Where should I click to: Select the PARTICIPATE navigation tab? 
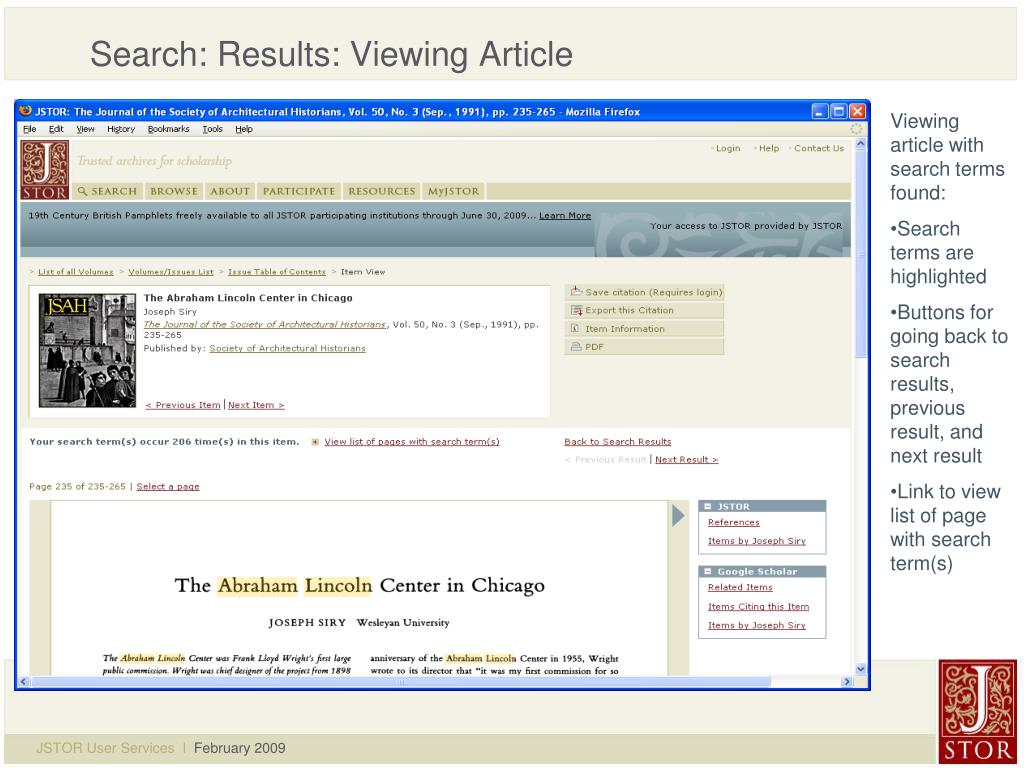click(x=298, y=191)
